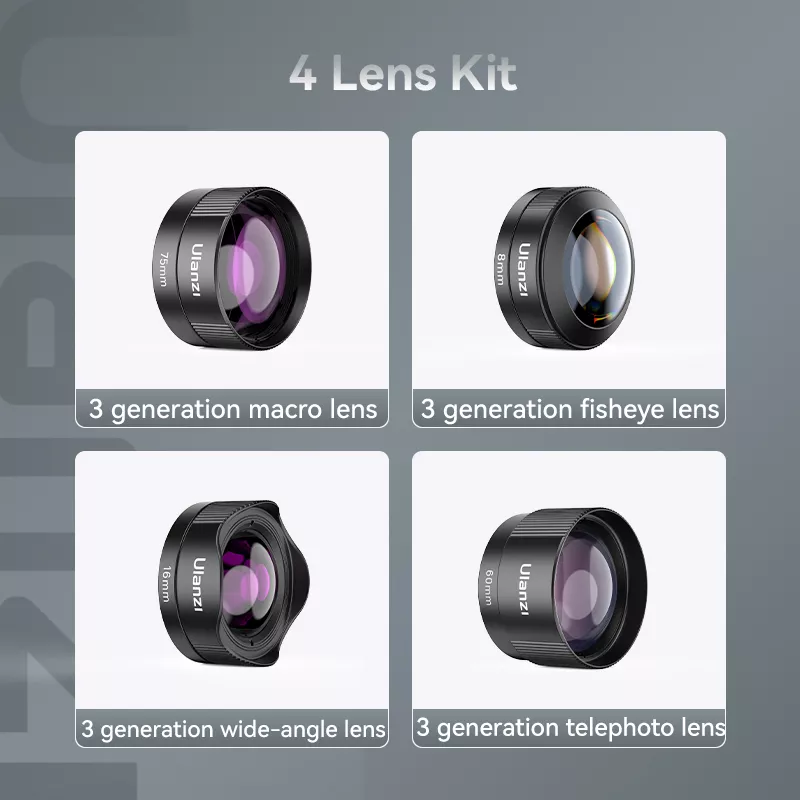The height and width of the screenshot is (800, 800).
Task: Select the '3 generation macro lens' label
Action: pos(233,409)
